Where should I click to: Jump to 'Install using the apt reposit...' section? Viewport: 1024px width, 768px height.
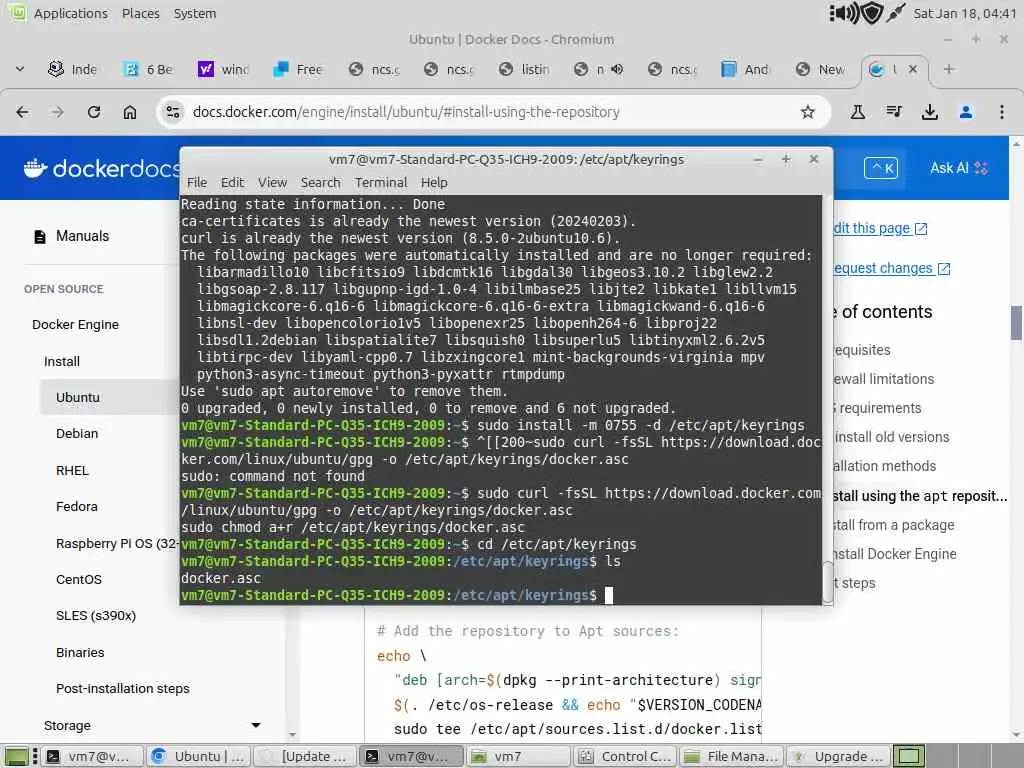click(x=920, y=496)
